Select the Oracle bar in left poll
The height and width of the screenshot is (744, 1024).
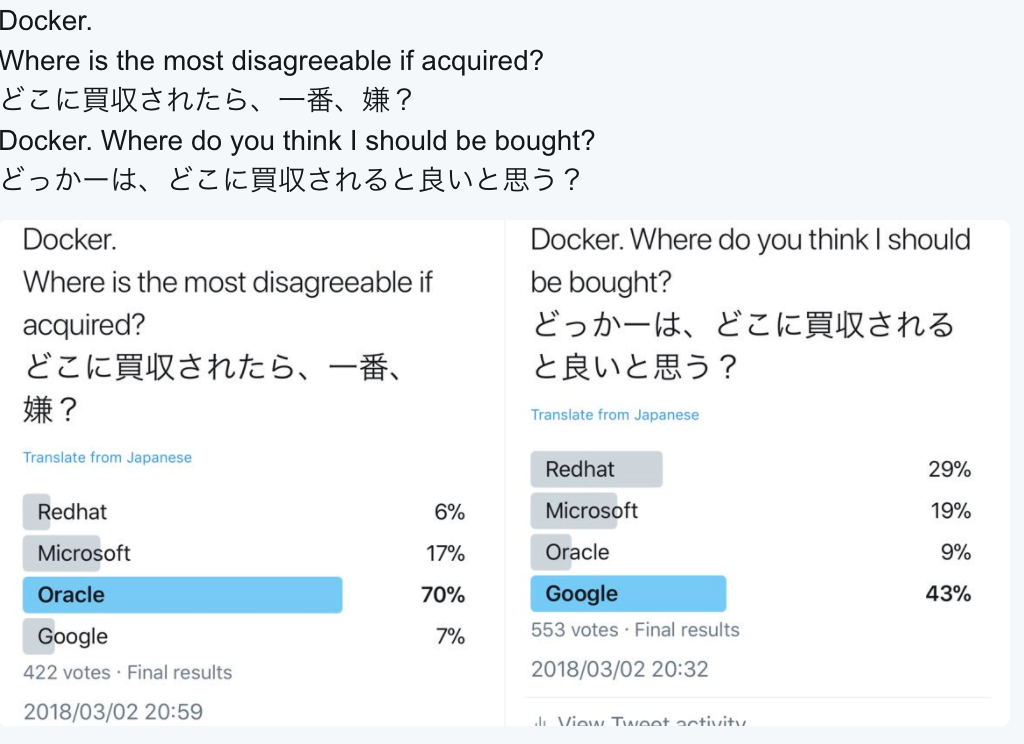tap(182, 595)
